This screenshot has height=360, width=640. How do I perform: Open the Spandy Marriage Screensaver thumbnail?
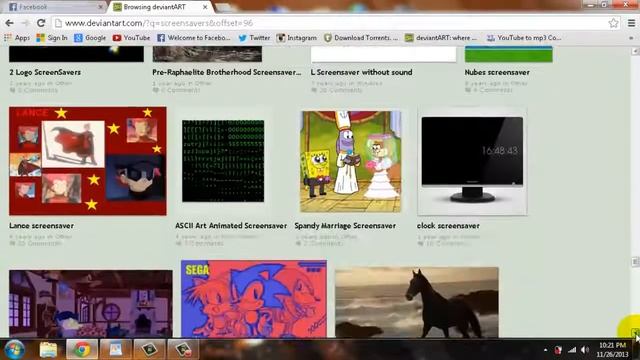coord(351,162)
